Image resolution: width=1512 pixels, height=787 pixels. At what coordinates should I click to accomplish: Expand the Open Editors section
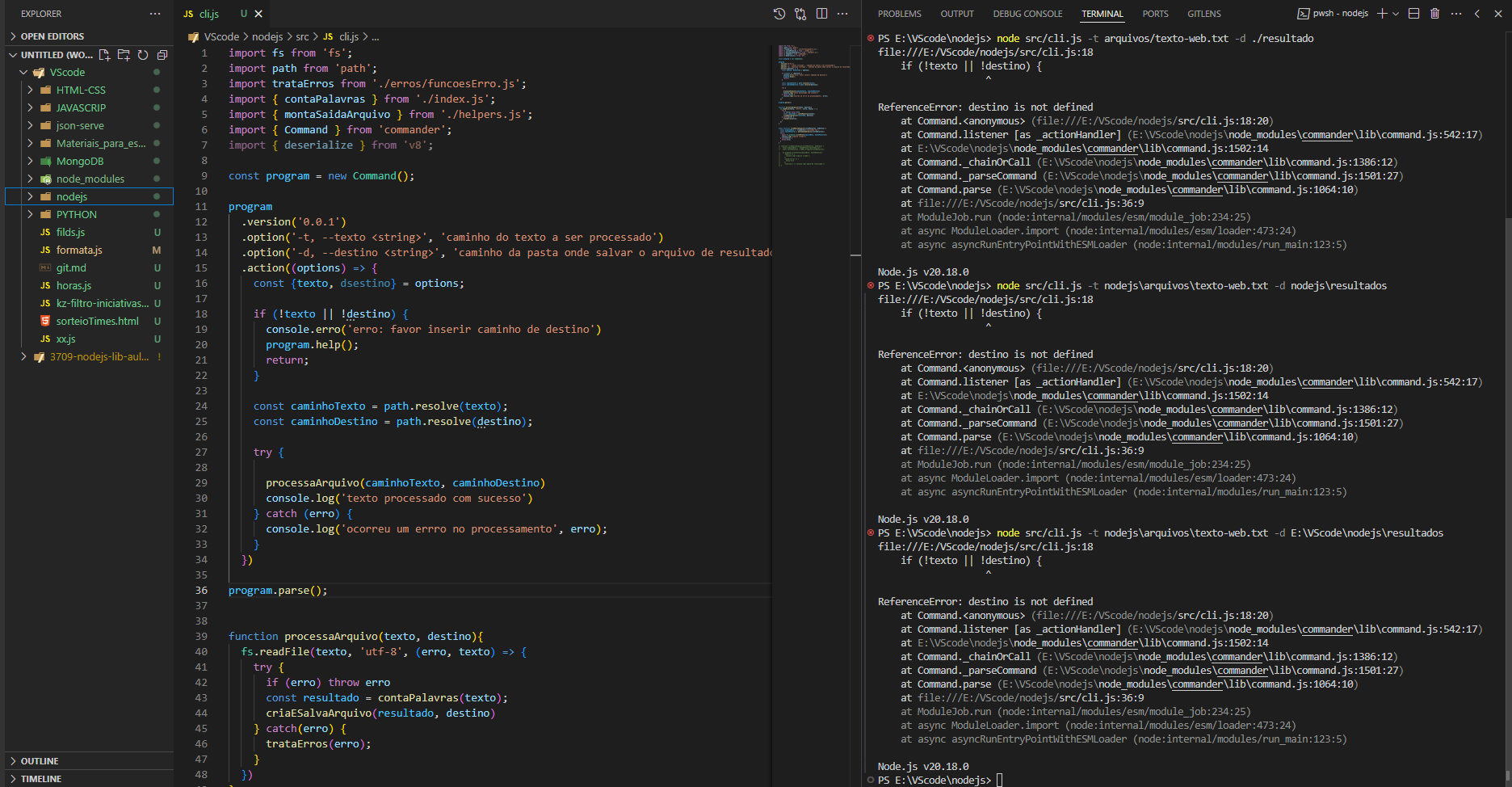point(89,36)
